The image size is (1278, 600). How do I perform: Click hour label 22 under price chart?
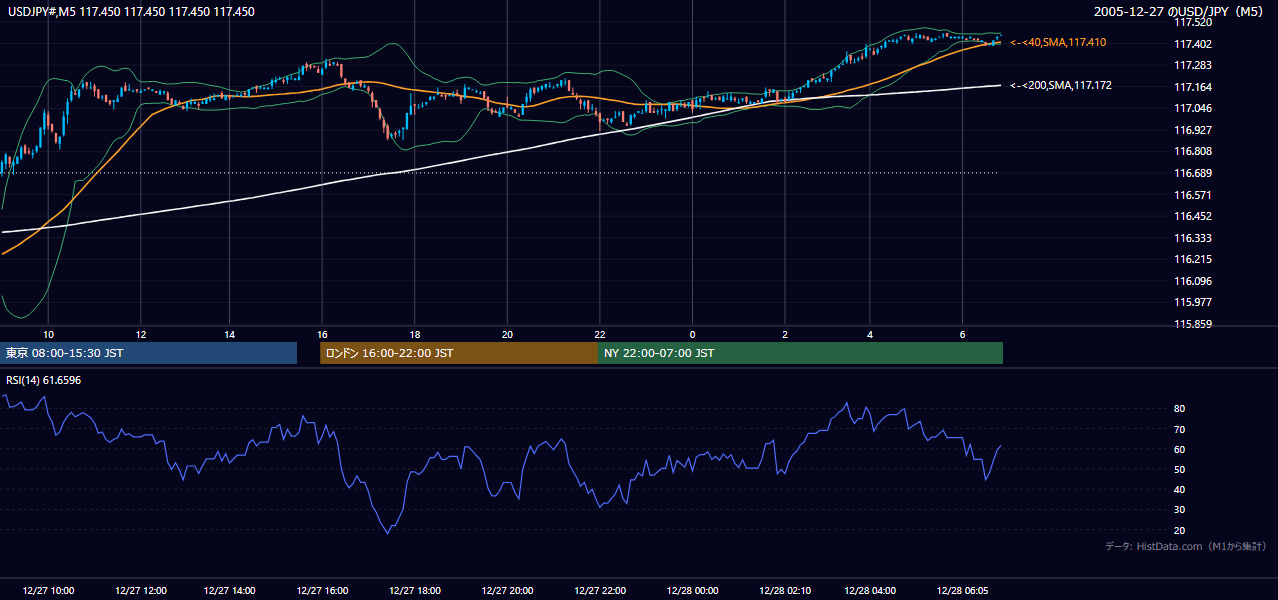pyautogui.click(x=599, y=334)
